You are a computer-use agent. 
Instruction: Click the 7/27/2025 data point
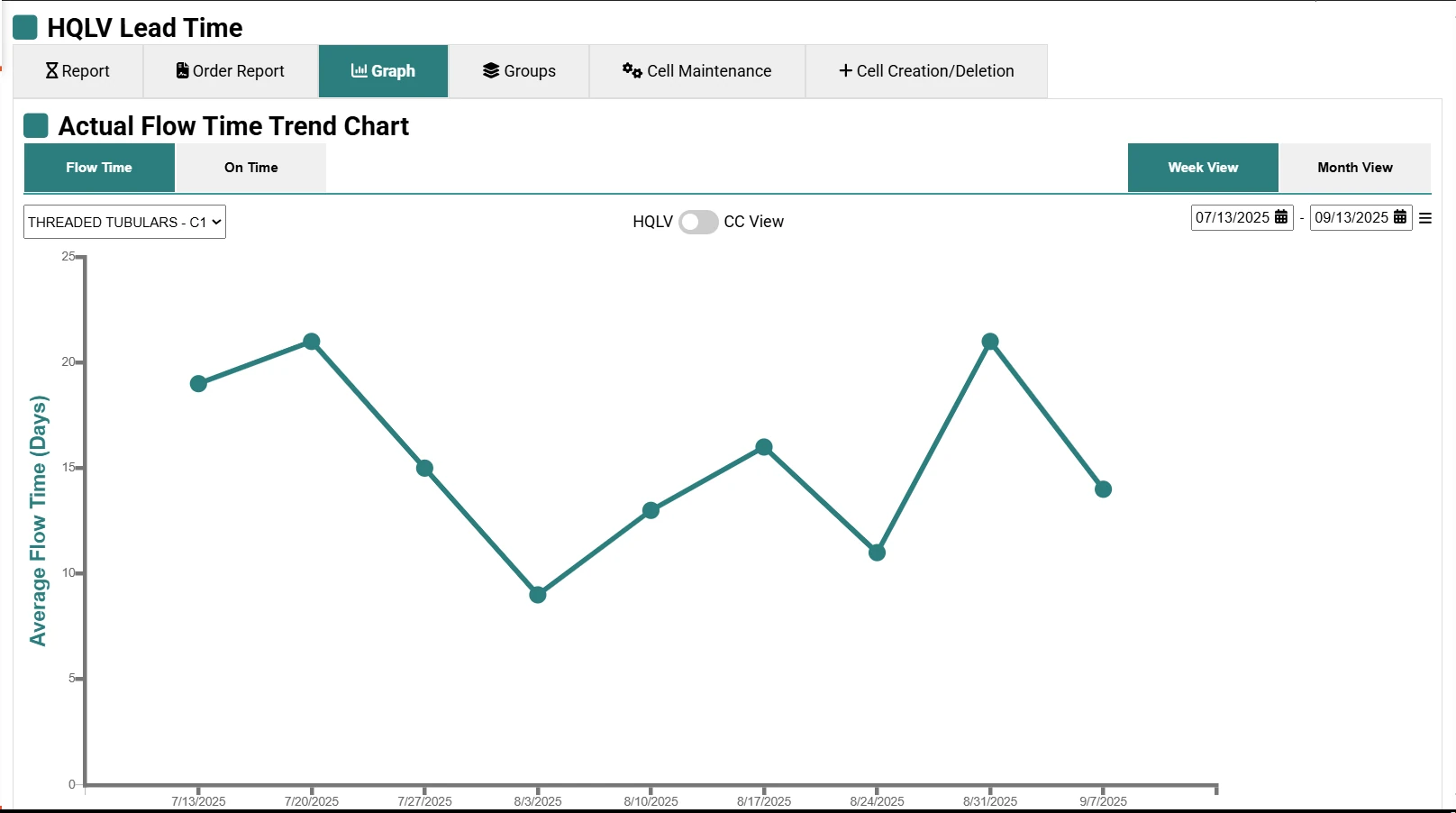425,469
